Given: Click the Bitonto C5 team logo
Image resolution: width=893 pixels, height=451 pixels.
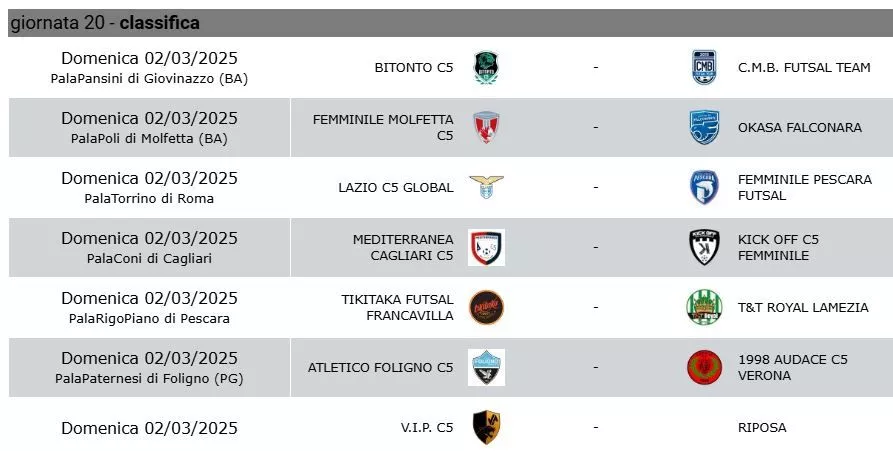Looking at the screenshot, I should [x=486, y=68].
